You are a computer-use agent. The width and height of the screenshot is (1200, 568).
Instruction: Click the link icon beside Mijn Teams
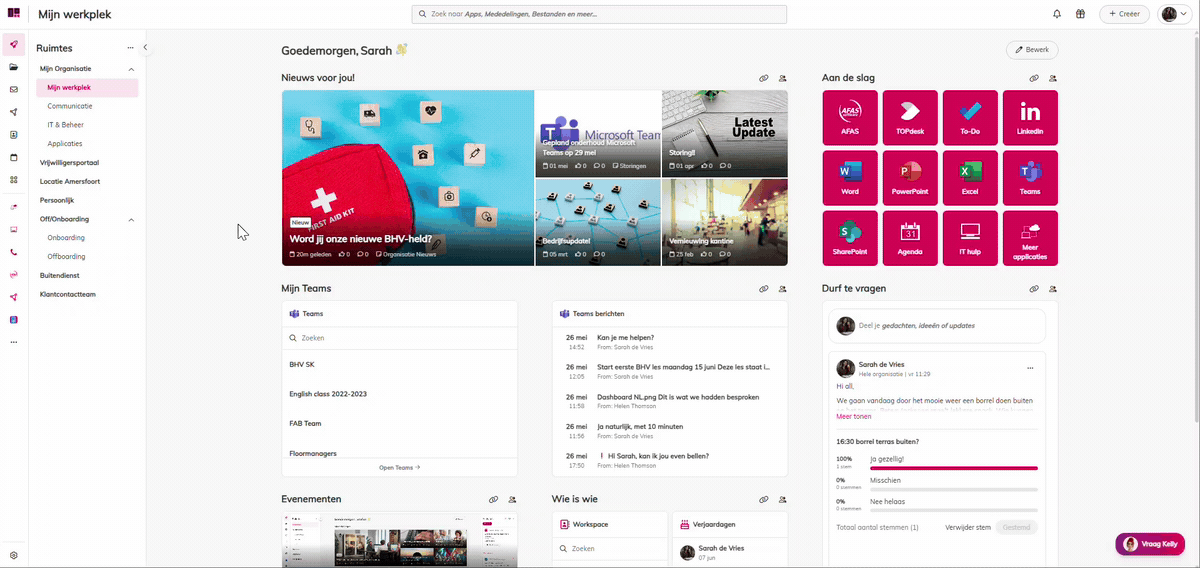pyautogui.click(x=764, y=288)
